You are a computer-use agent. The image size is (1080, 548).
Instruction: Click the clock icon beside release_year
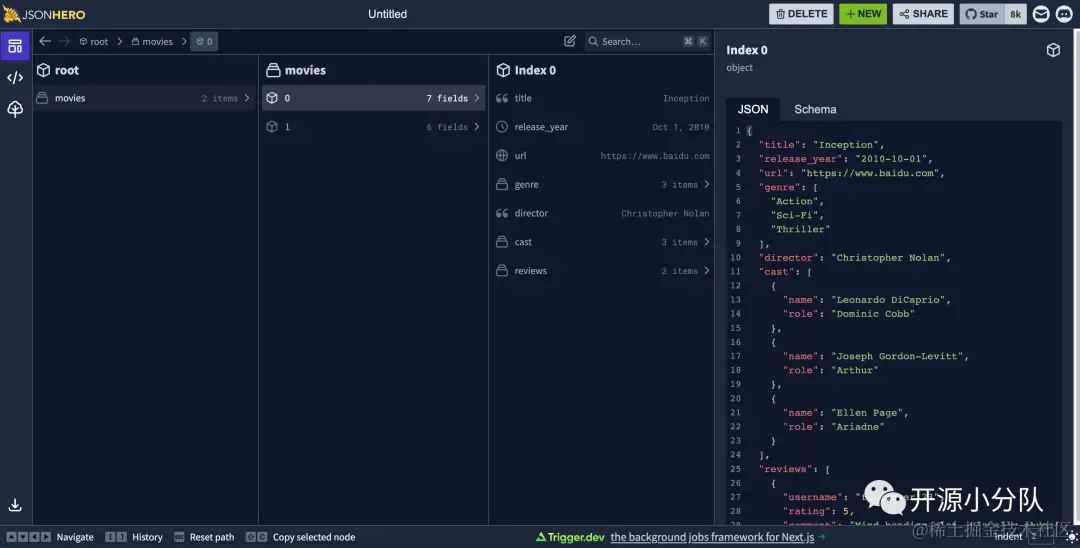(x=502, y=127)
